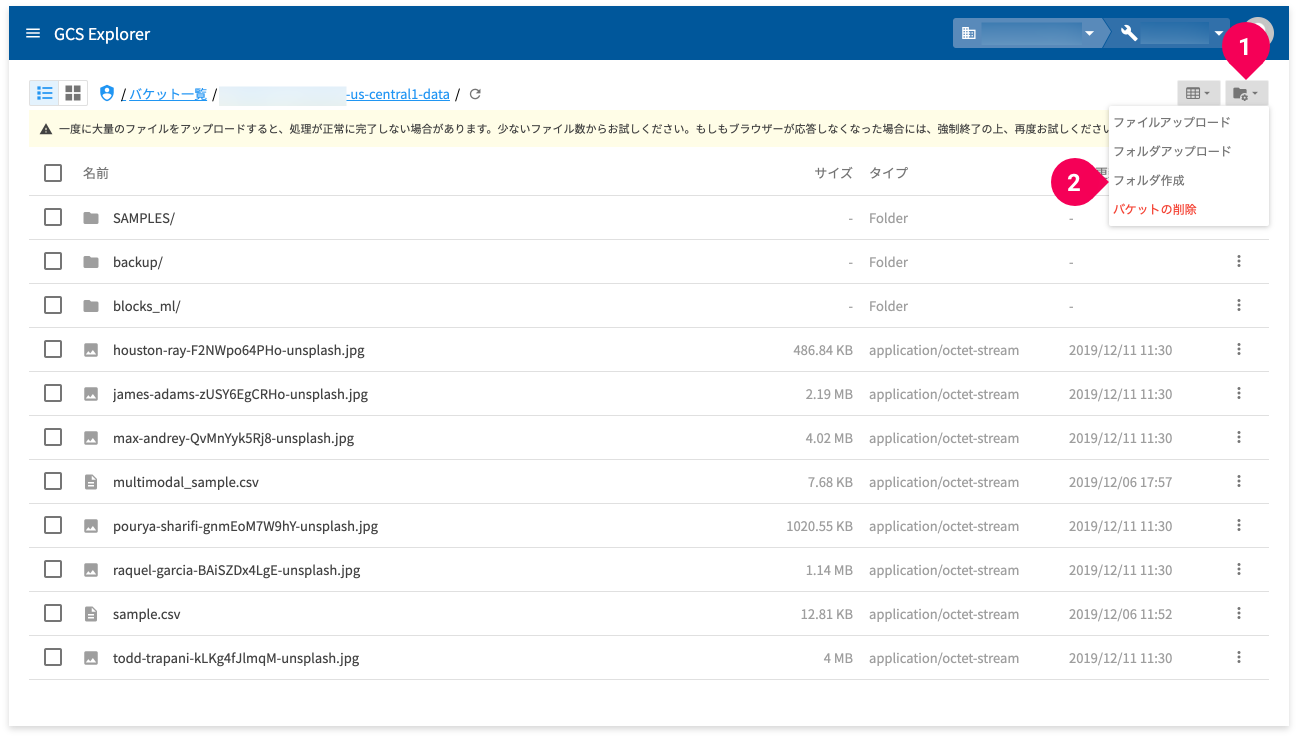
Task: Select raquel-garcia-BAiSZDx4LgE-unsplash.jpg checkbox
Action: click(53, 569)
